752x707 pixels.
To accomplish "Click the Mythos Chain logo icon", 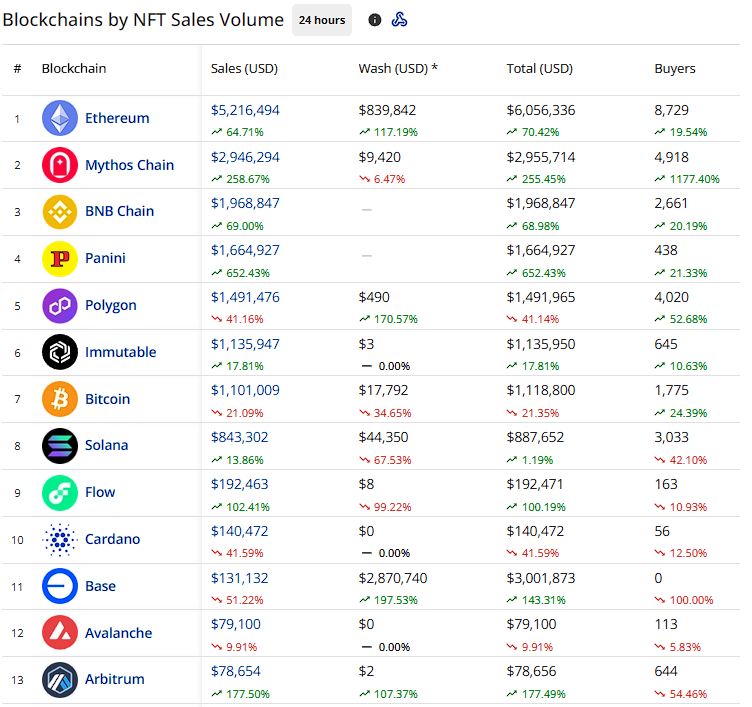I will pos(60,165).
